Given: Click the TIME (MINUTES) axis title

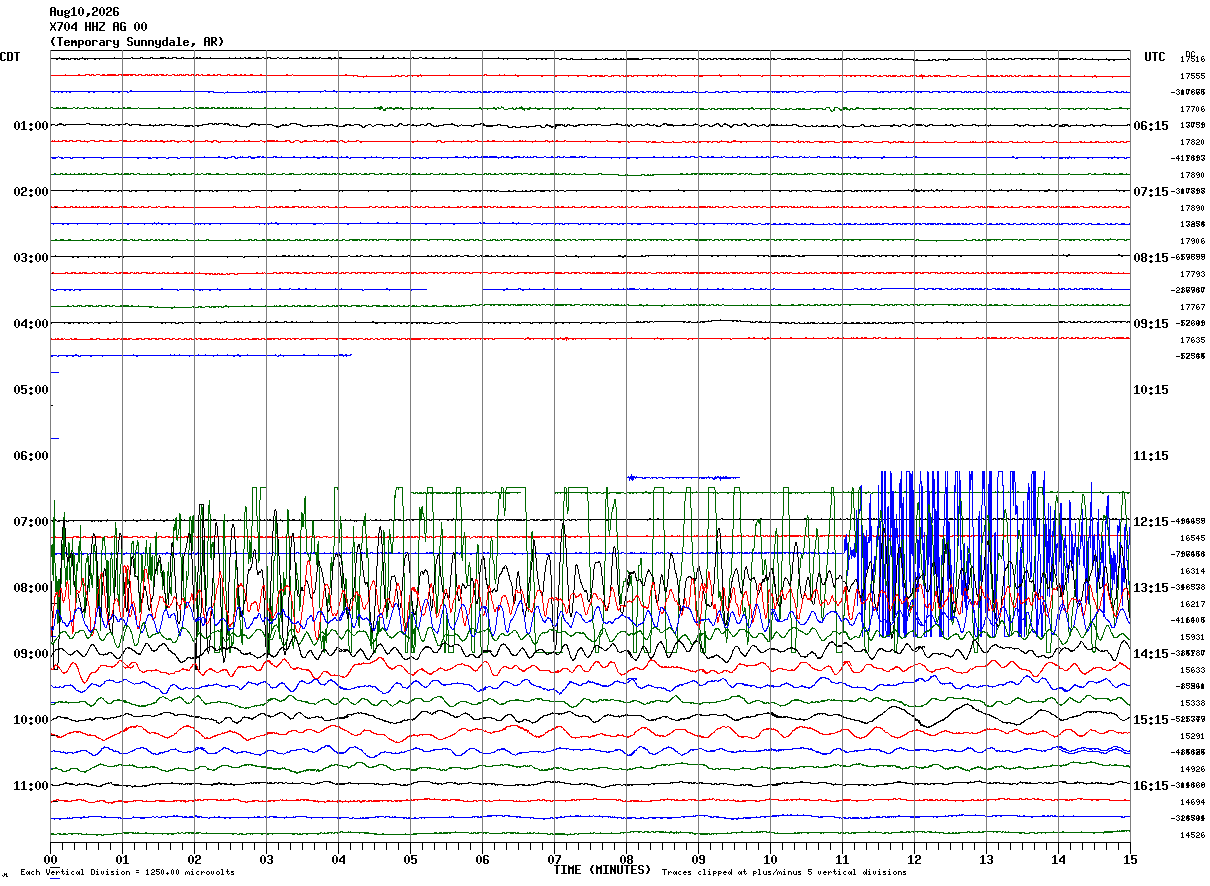Looking at the screenshot, I should (x=602, y=870).
